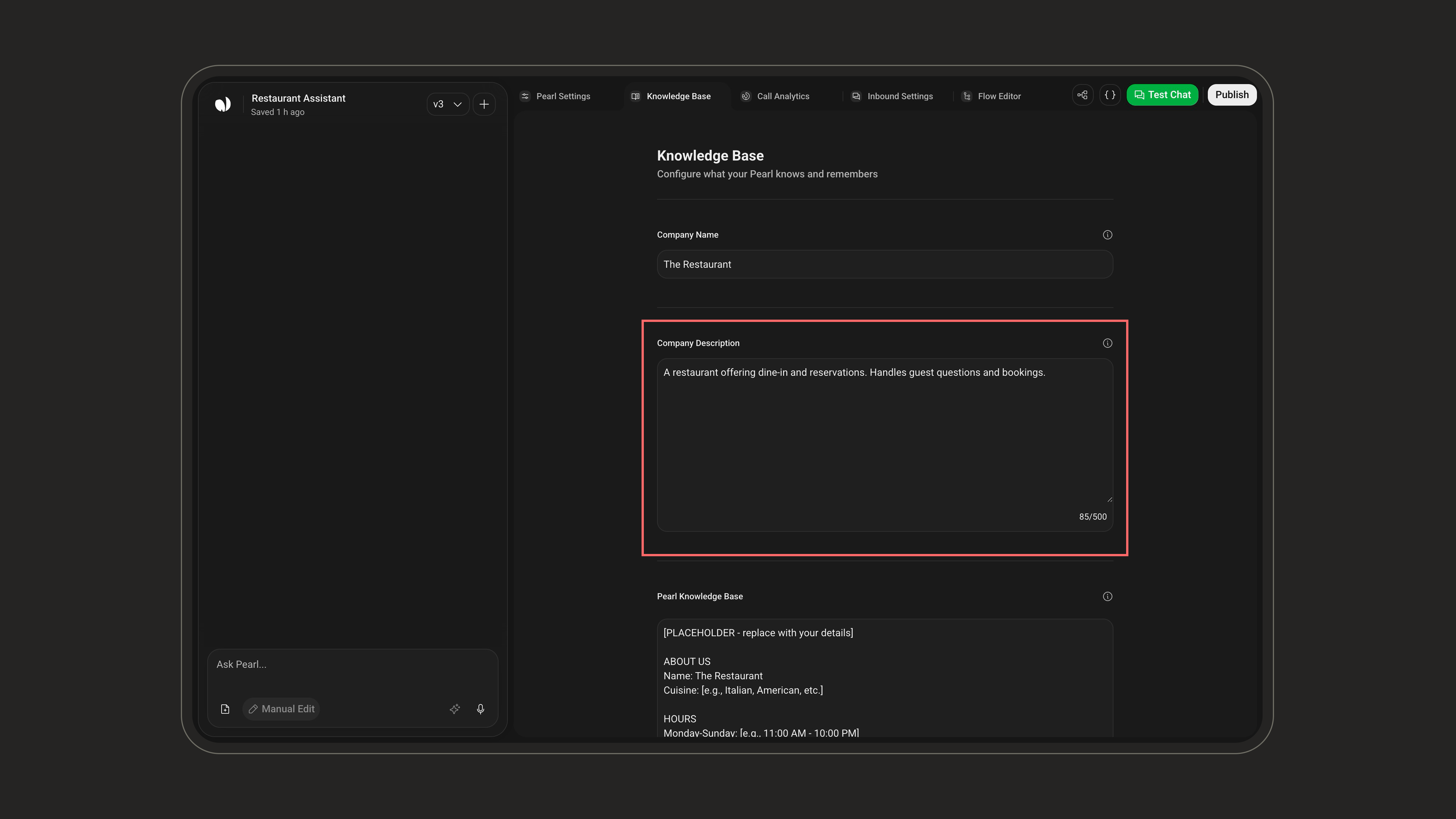Click the Flow Editor branch icon
Viewport: 1456px width, 819px height.
967,96
